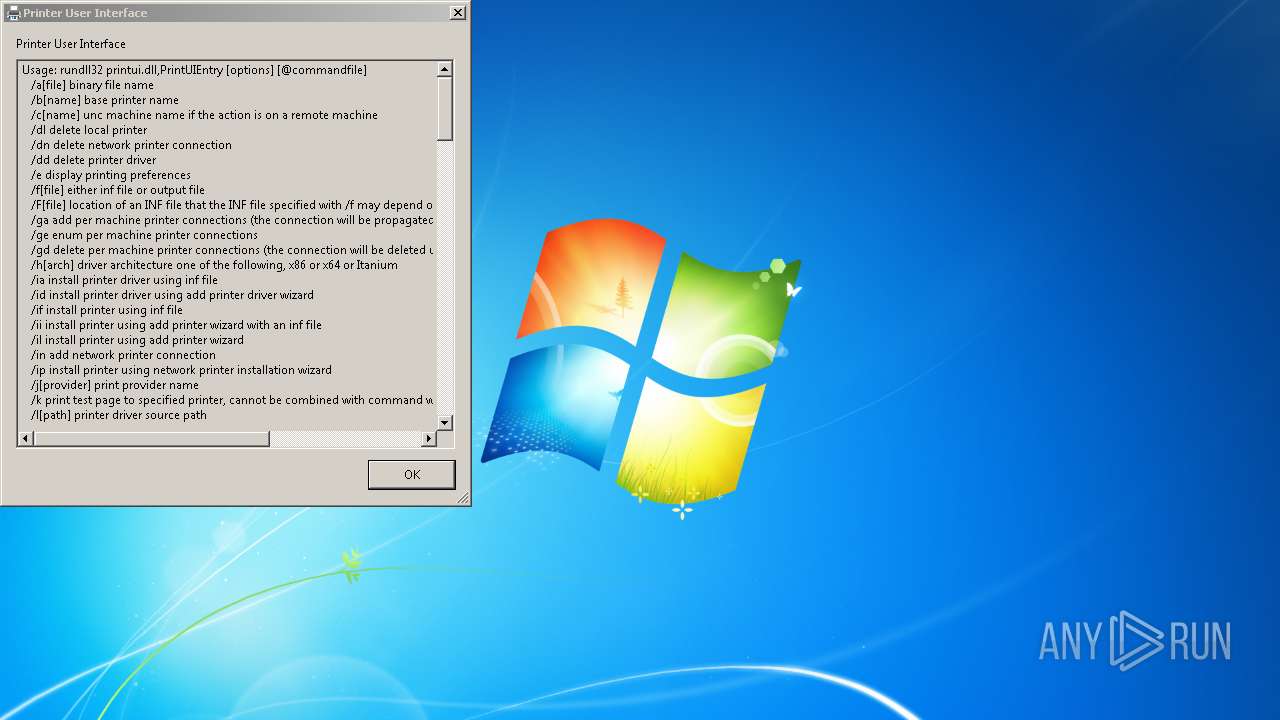The image size is (1280, 720).
Task: Click '/F[file] location of an INF file' line
Action: (232, 205)
